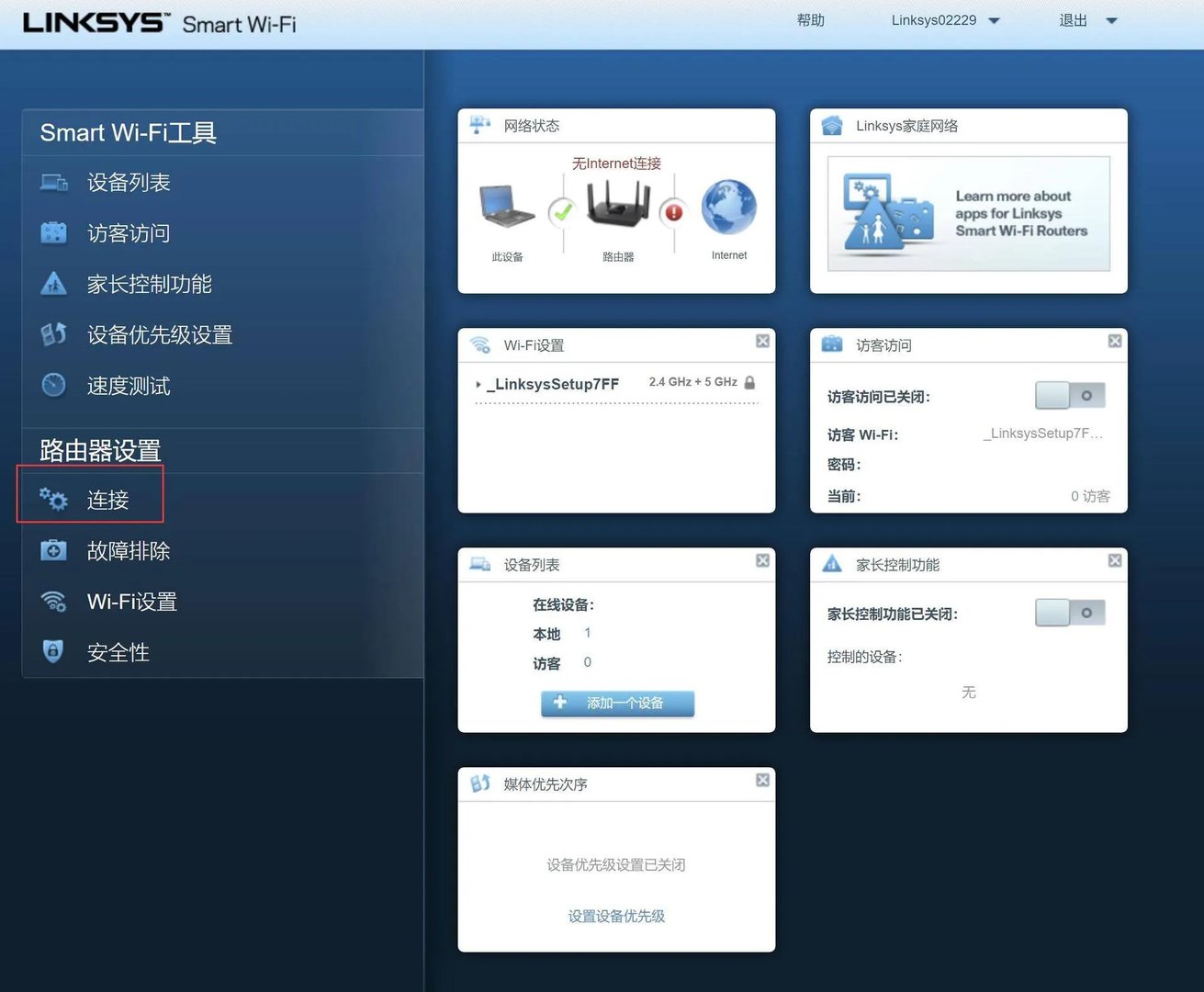
Task: Click 帮助 in the top bar
Action: pos(811,19)
